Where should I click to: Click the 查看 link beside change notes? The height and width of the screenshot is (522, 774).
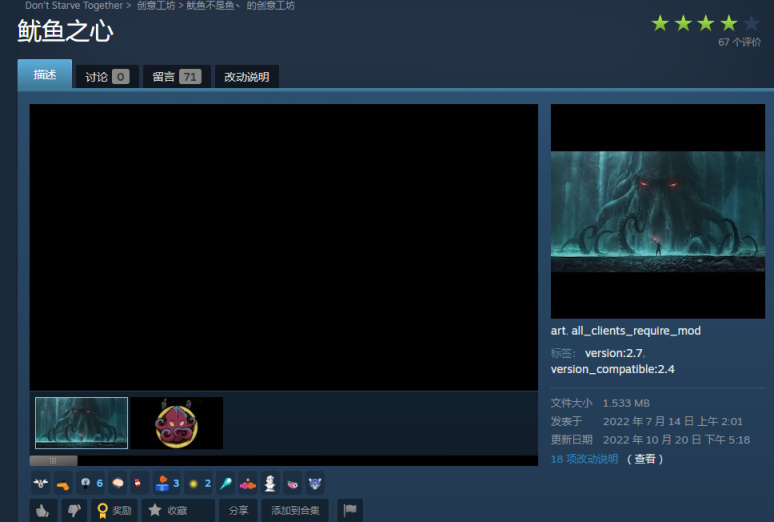[x=645, y=459]
